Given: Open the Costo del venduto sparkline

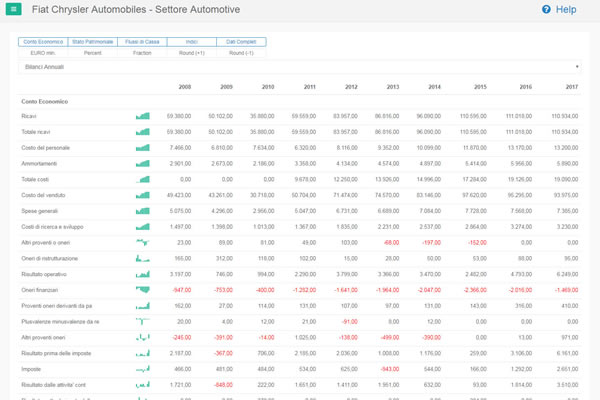Looking at the screenshot, I should pos(143,195).
